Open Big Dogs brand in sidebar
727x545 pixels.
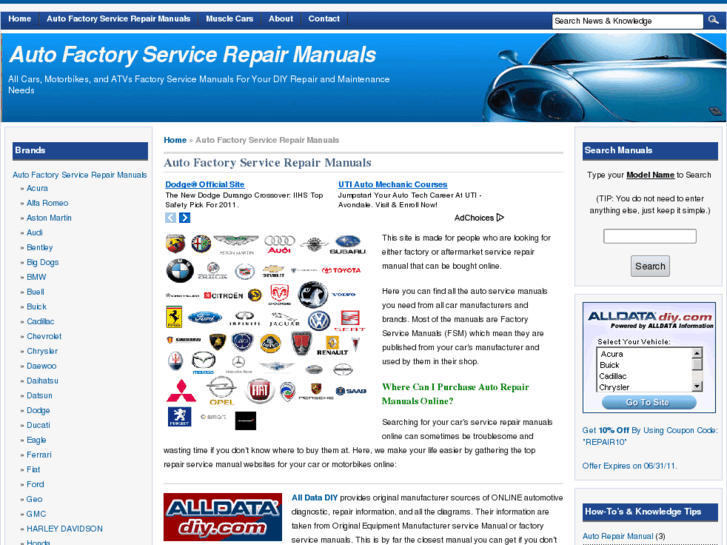tap(43, 263)
